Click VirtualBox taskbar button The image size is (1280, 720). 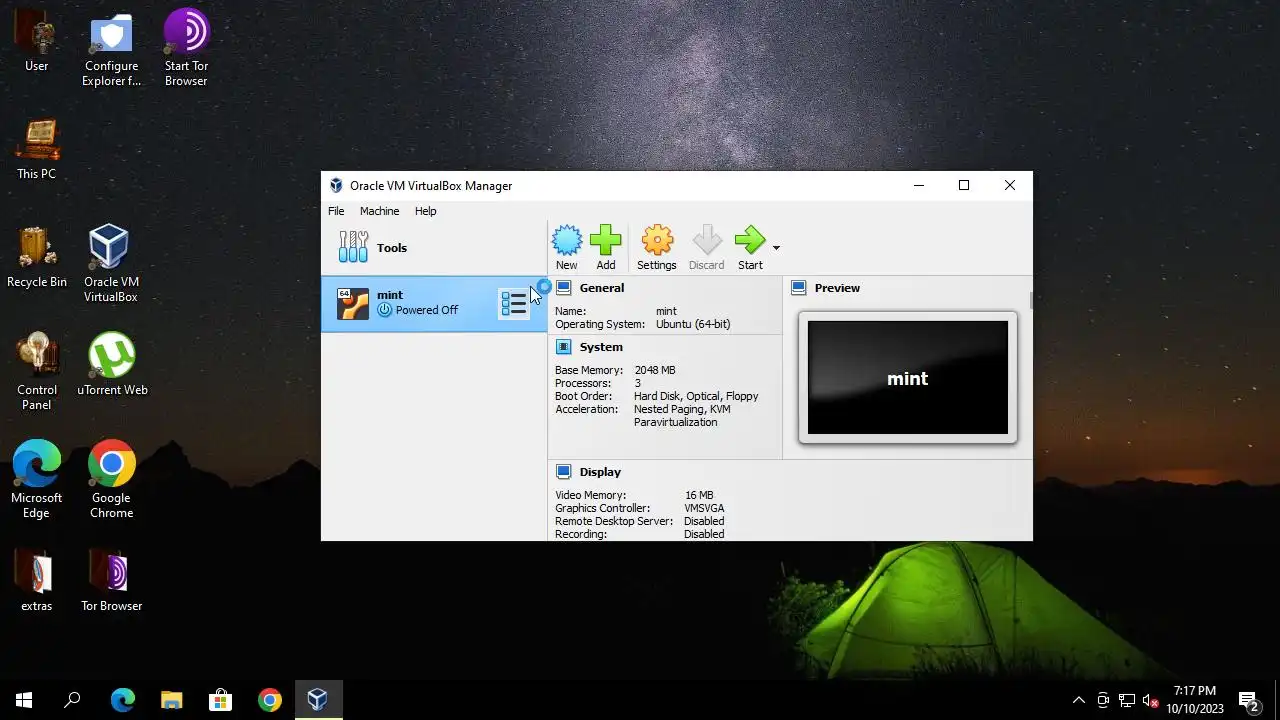[318, 700]
